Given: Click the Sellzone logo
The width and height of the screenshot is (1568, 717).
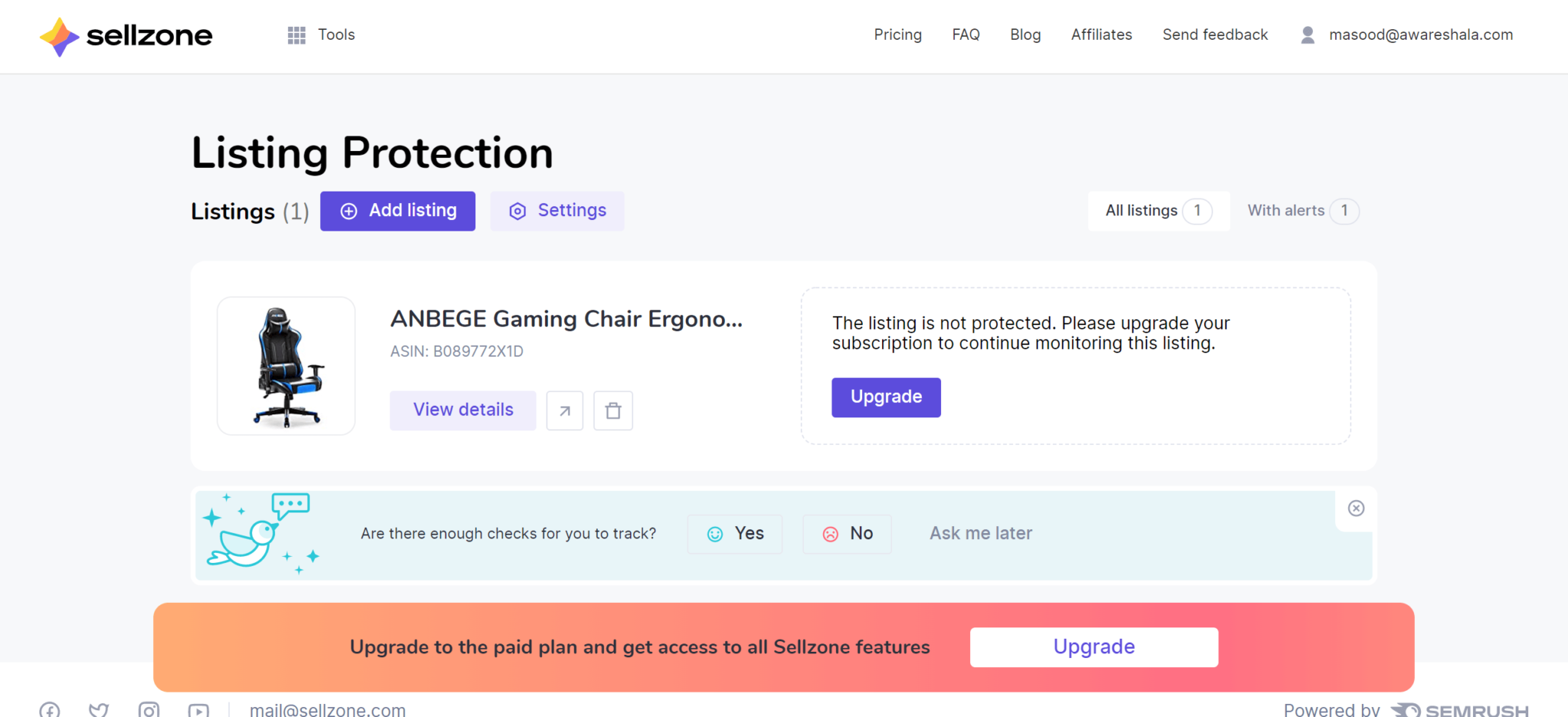Looking at the screenshot, I should 126,35.
